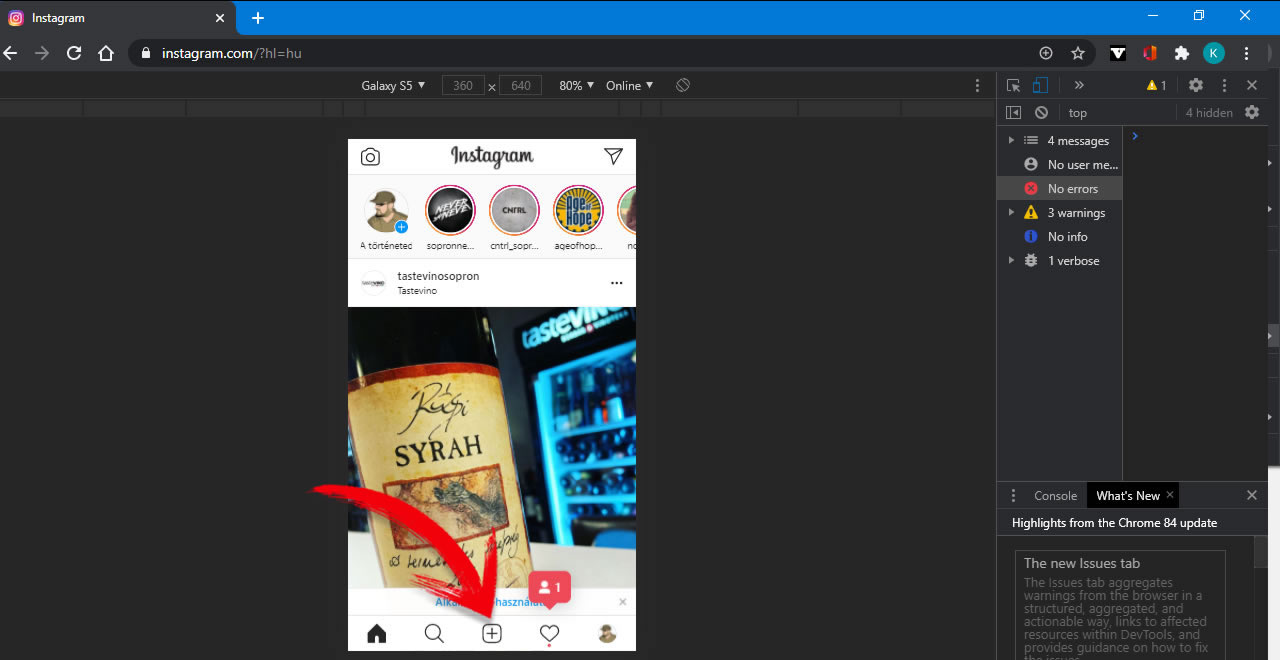Toggle the console sidebar icon

pyautogui.click(x=1013, y=113)
